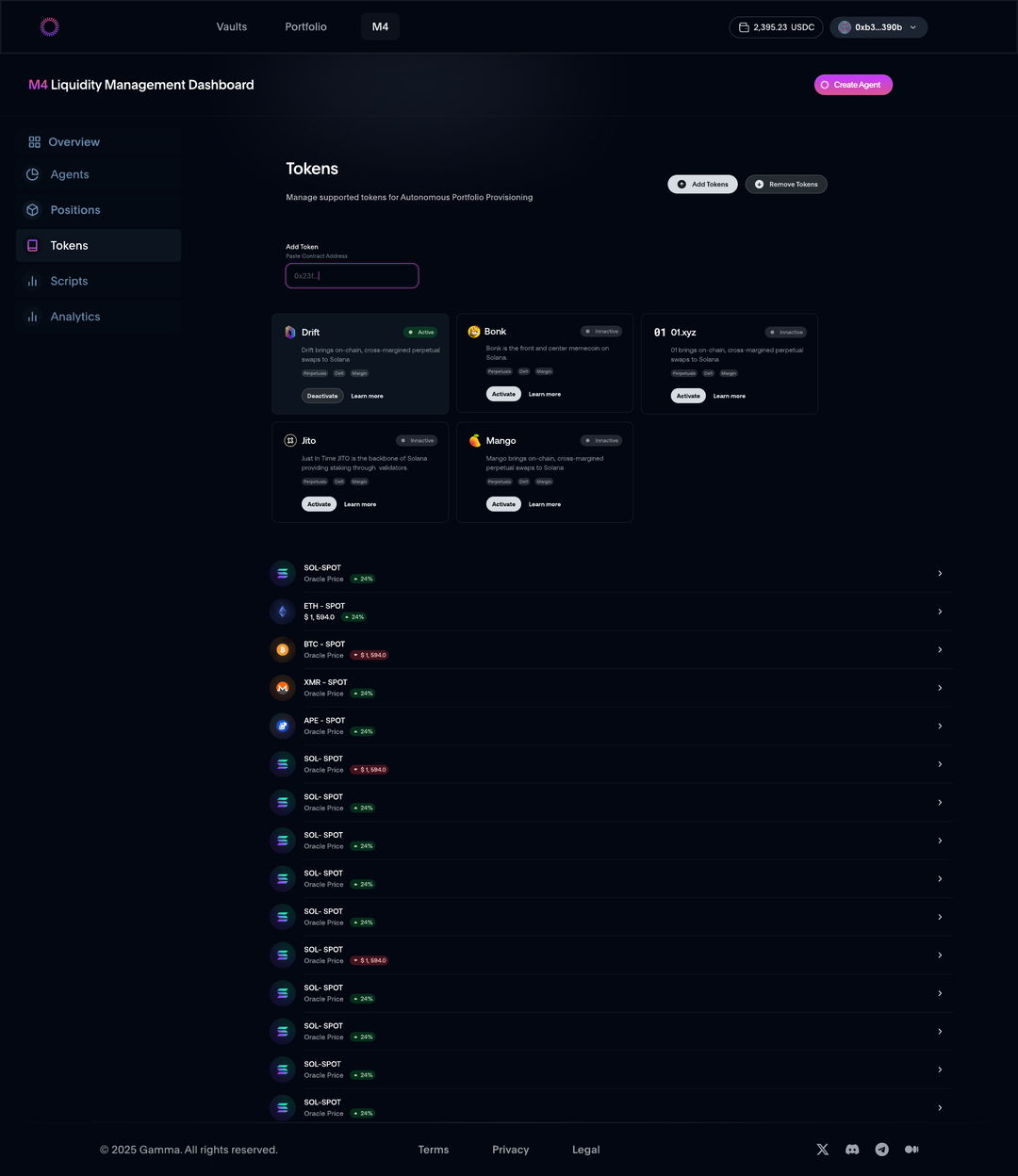Click the APE - SPOT token icon

(282, 726)
